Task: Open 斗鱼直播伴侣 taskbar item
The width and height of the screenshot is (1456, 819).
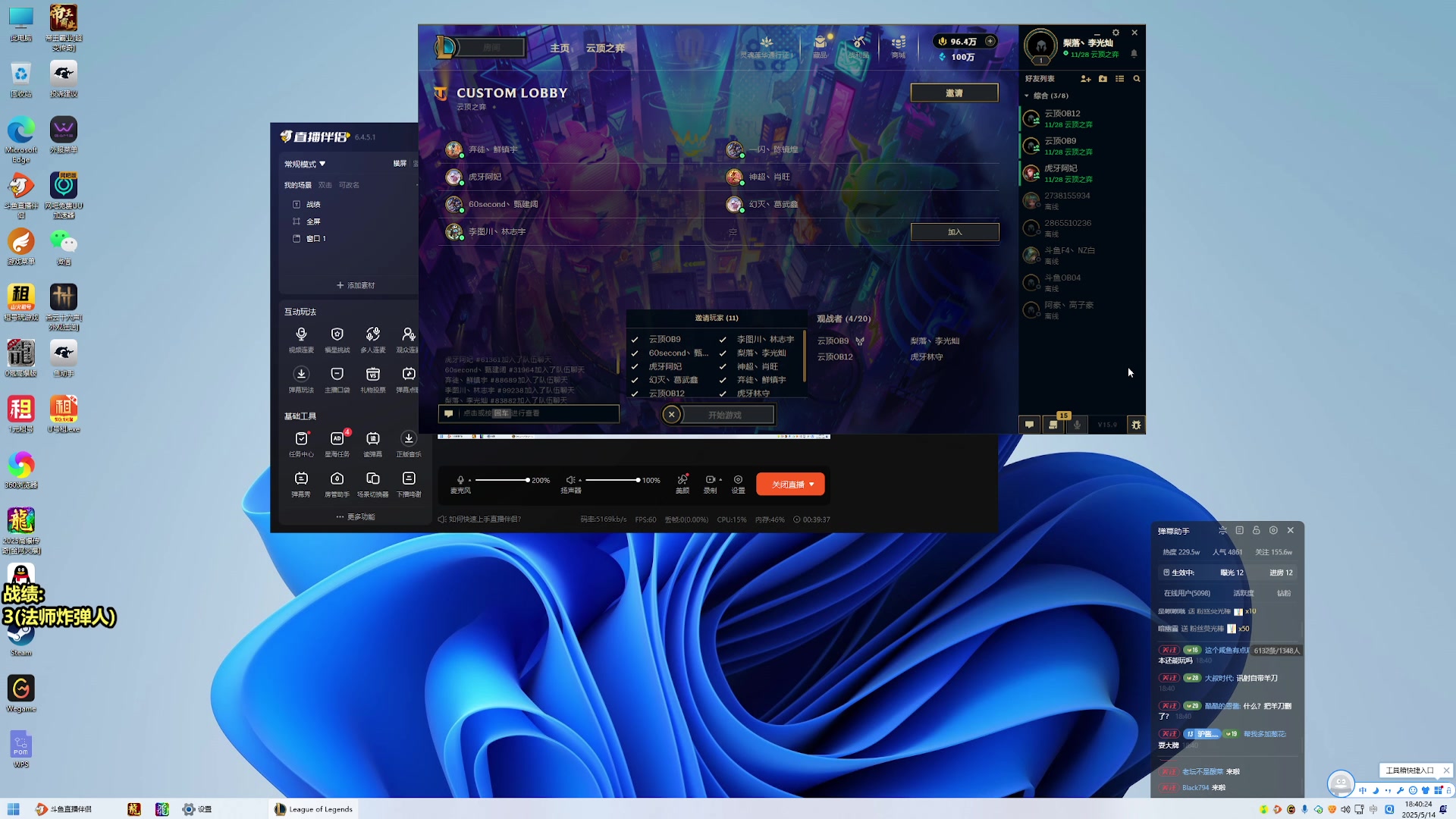Action: coord(64,809)
